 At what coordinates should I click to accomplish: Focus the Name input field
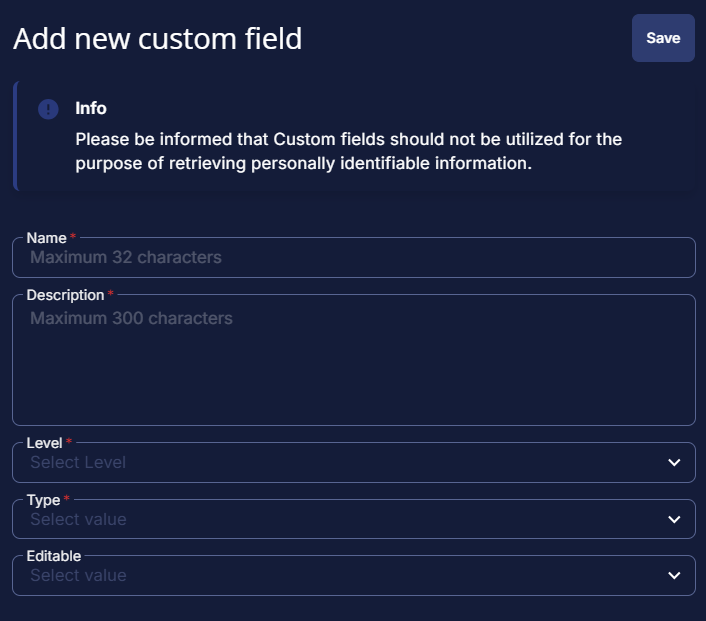click(x=353, y=257)
